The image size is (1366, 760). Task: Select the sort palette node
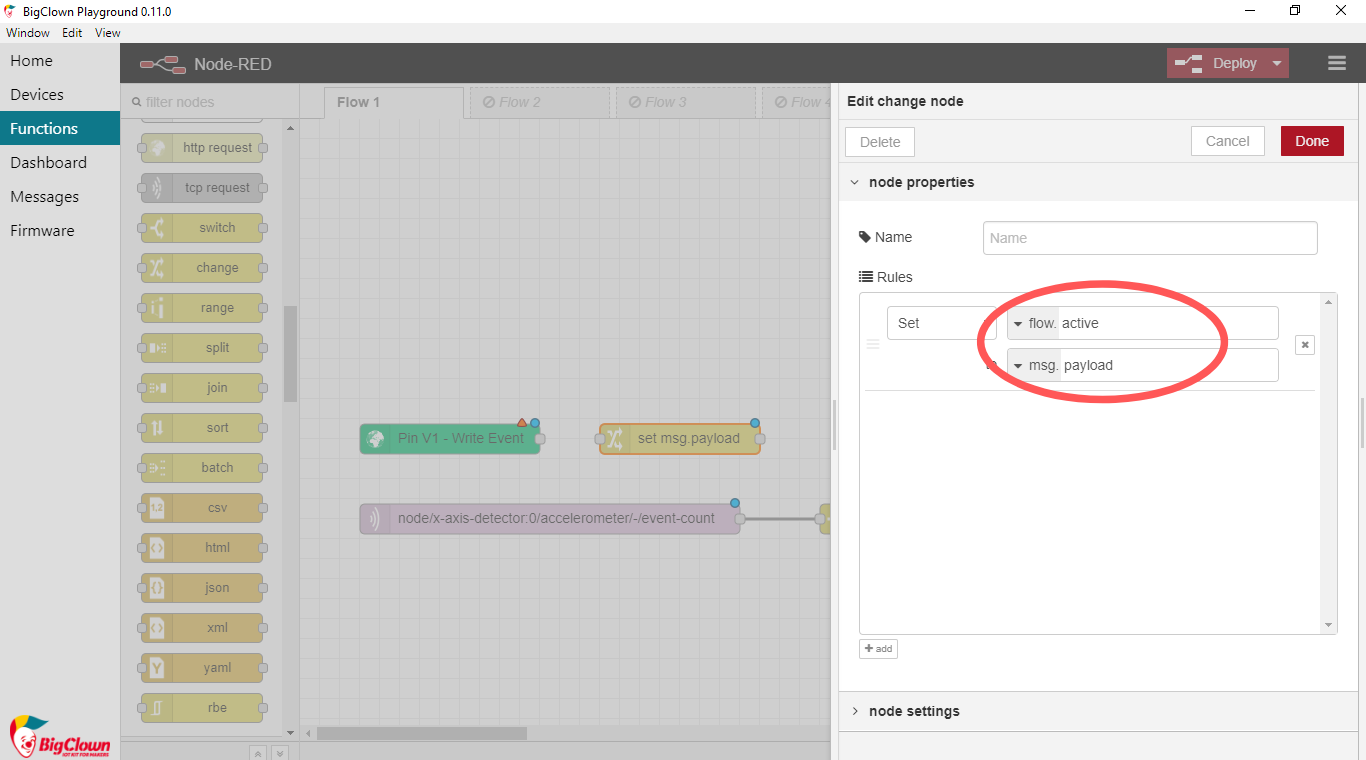point(202,428)
